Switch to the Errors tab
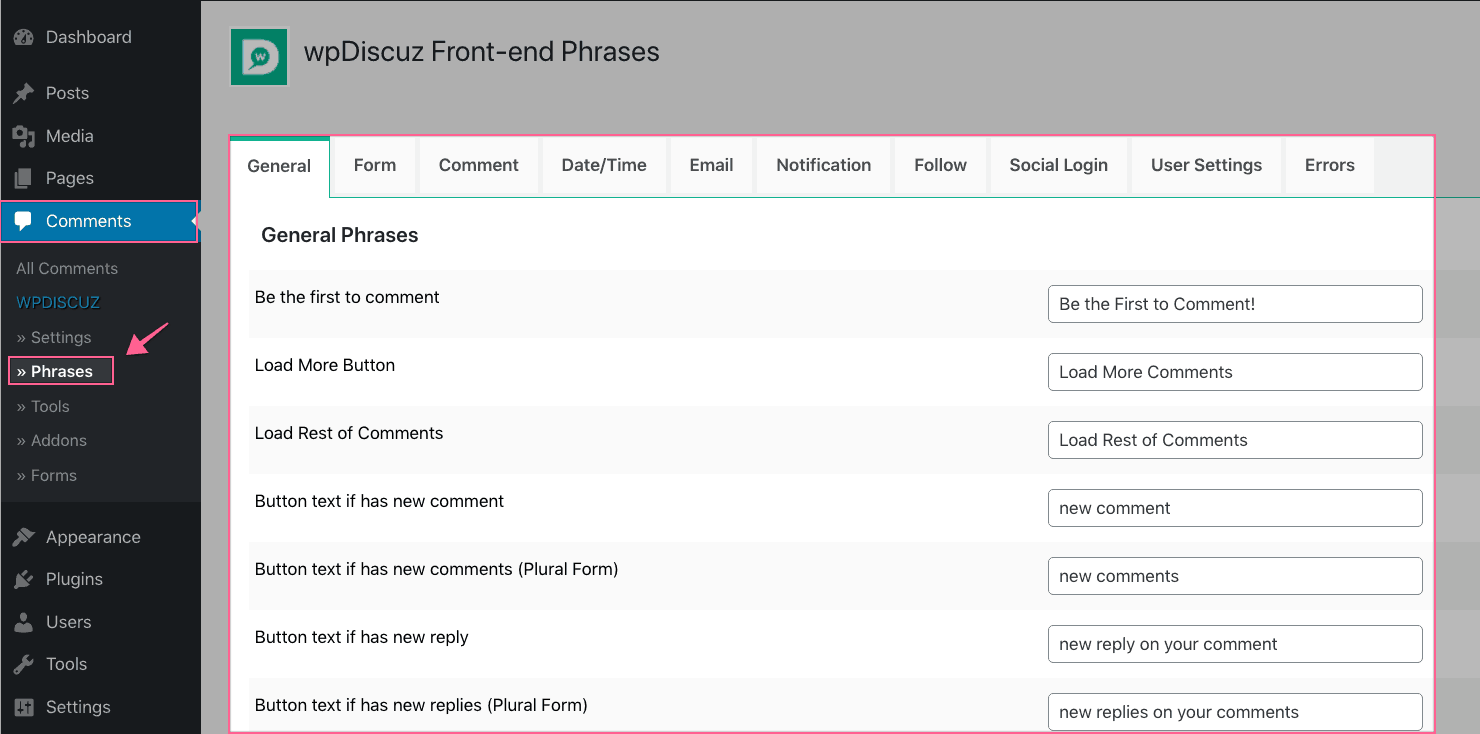The height and width of the screenshot is (734, 1480). pos(1330,165)
